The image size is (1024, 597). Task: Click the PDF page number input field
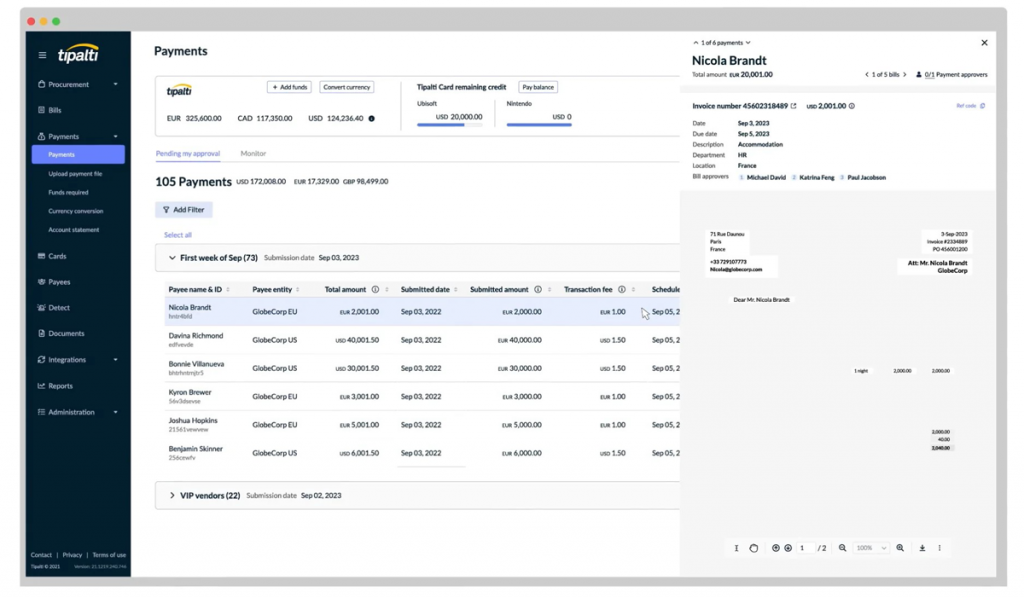click(805, 548)
